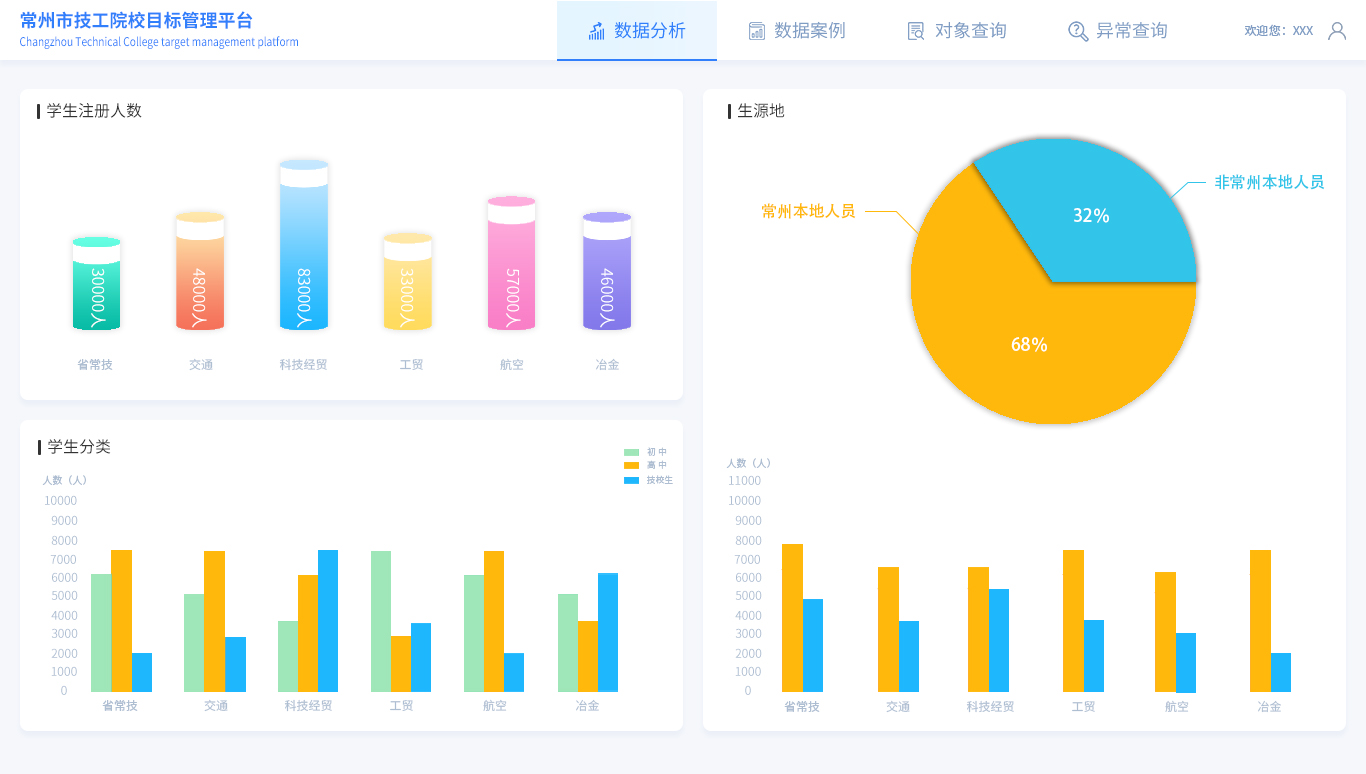Screen dimensions: 1366x774
Task: Open the user profile avatar icon
Action: 1336,31
